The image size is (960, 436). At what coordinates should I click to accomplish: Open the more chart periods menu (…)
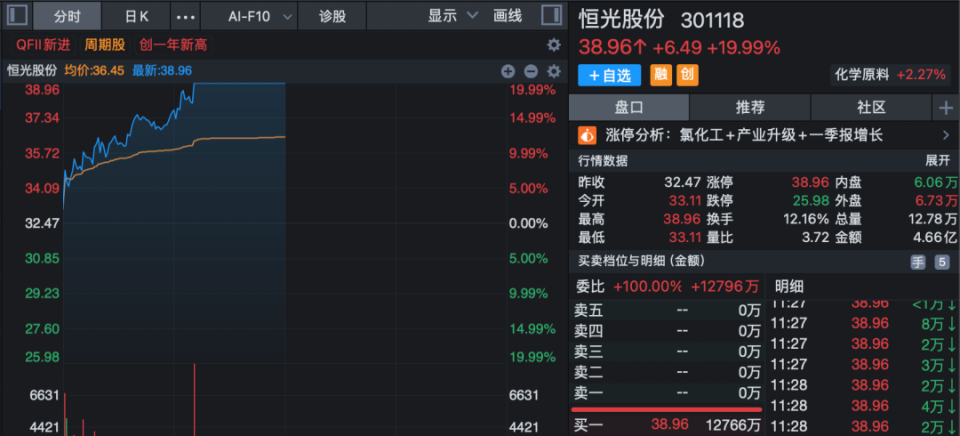185,17
